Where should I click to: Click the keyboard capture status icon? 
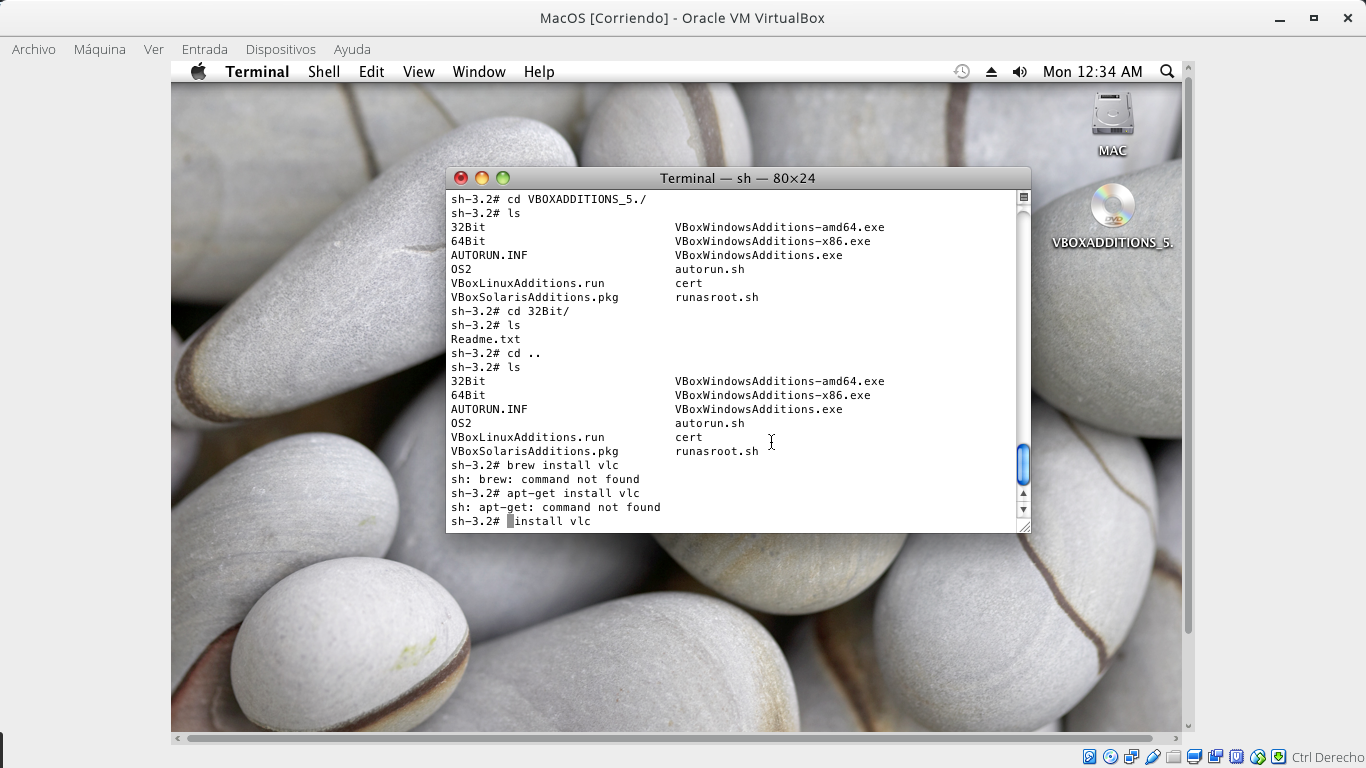point(1279,757)
